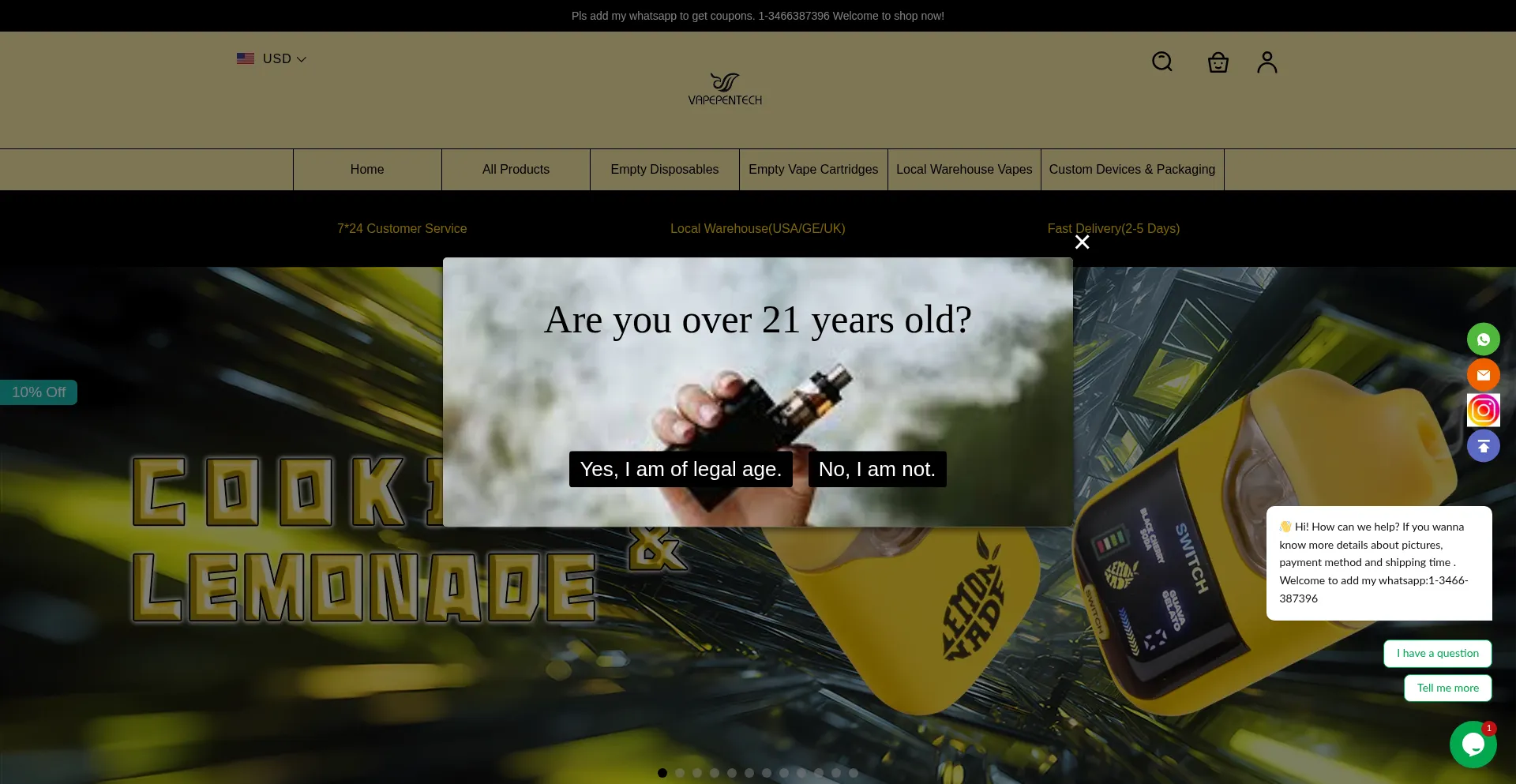The image size is (1516, 784).
Task: Select the last carousel dot indicator
Action: pos(854,773)
